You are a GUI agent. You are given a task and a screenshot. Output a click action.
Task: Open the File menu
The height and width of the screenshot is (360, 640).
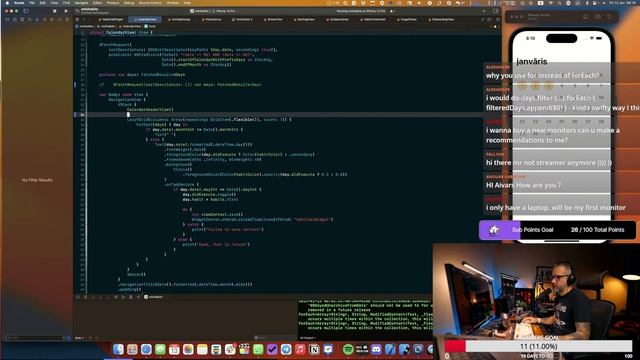click(x=31, y=3)
